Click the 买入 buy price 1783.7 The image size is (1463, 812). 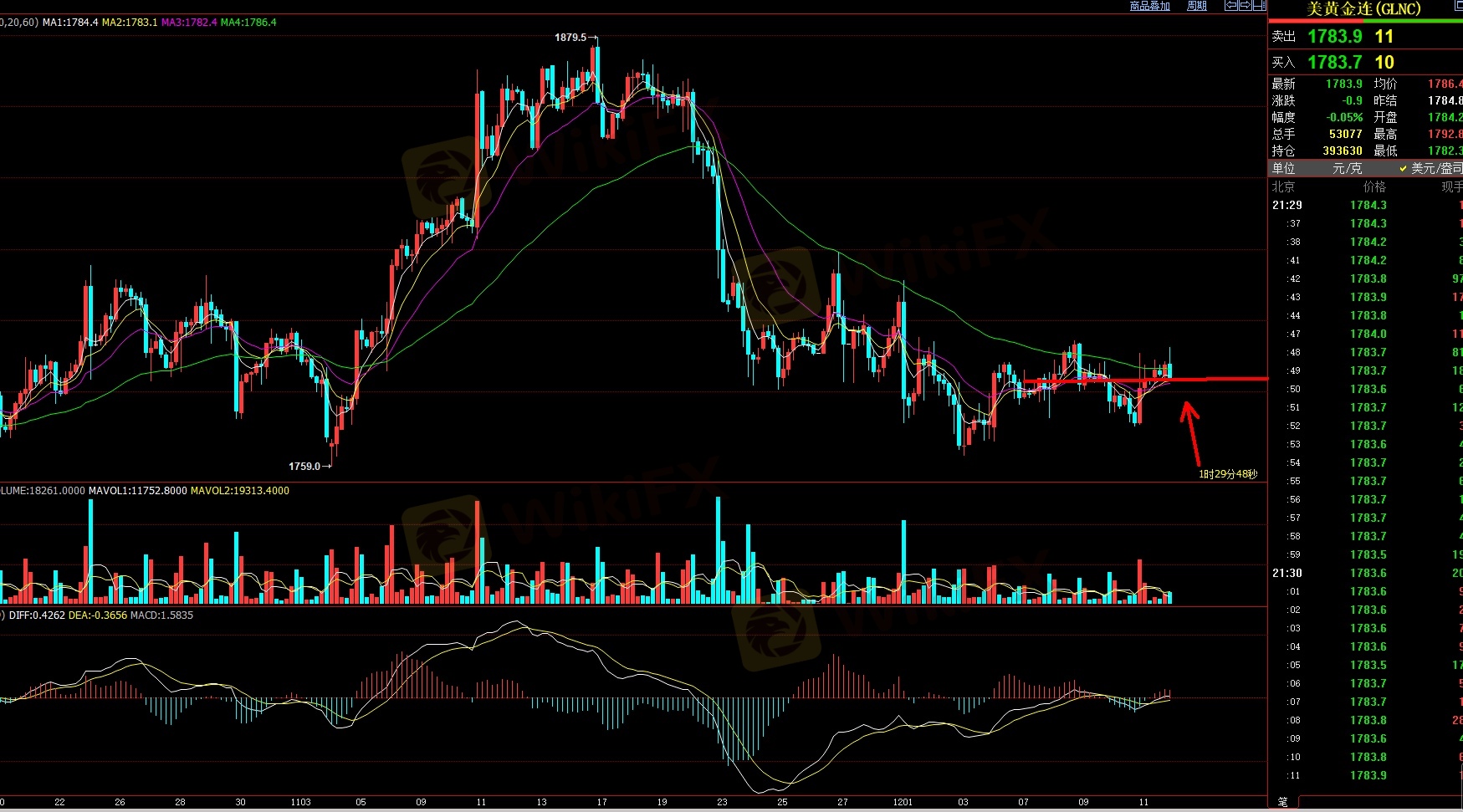point(1334,63)
